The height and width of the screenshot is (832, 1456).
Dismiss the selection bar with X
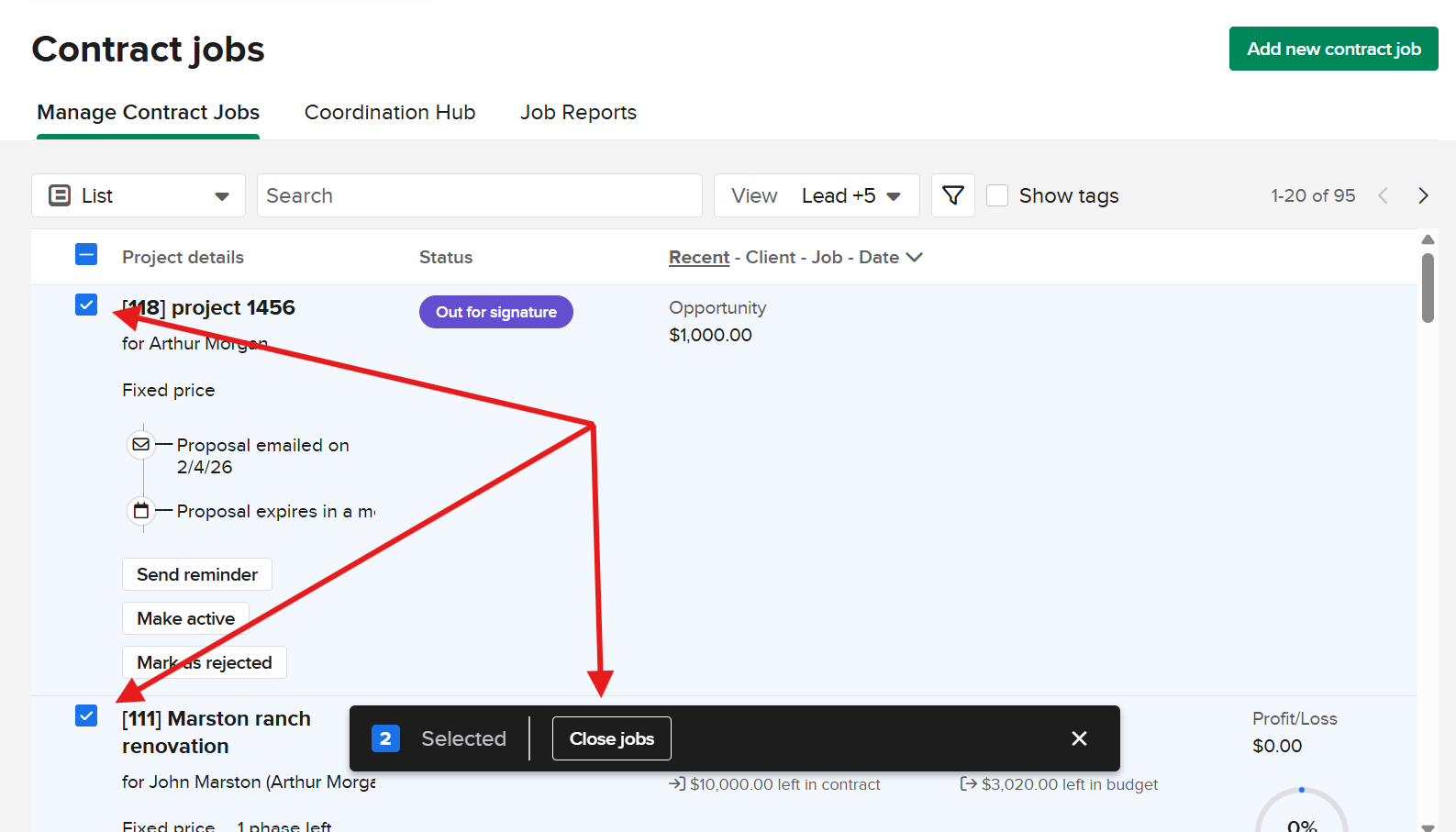(x=1079, y=738)
